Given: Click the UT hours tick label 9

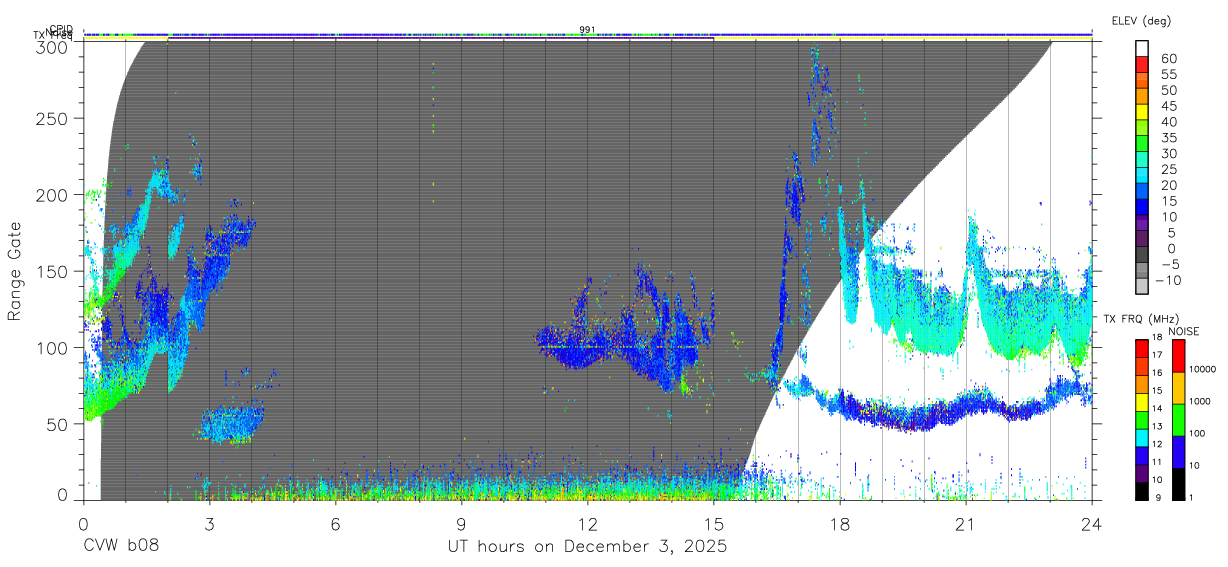Looking at the screenshot, I should pyautogui.click(x=461, y=524).
